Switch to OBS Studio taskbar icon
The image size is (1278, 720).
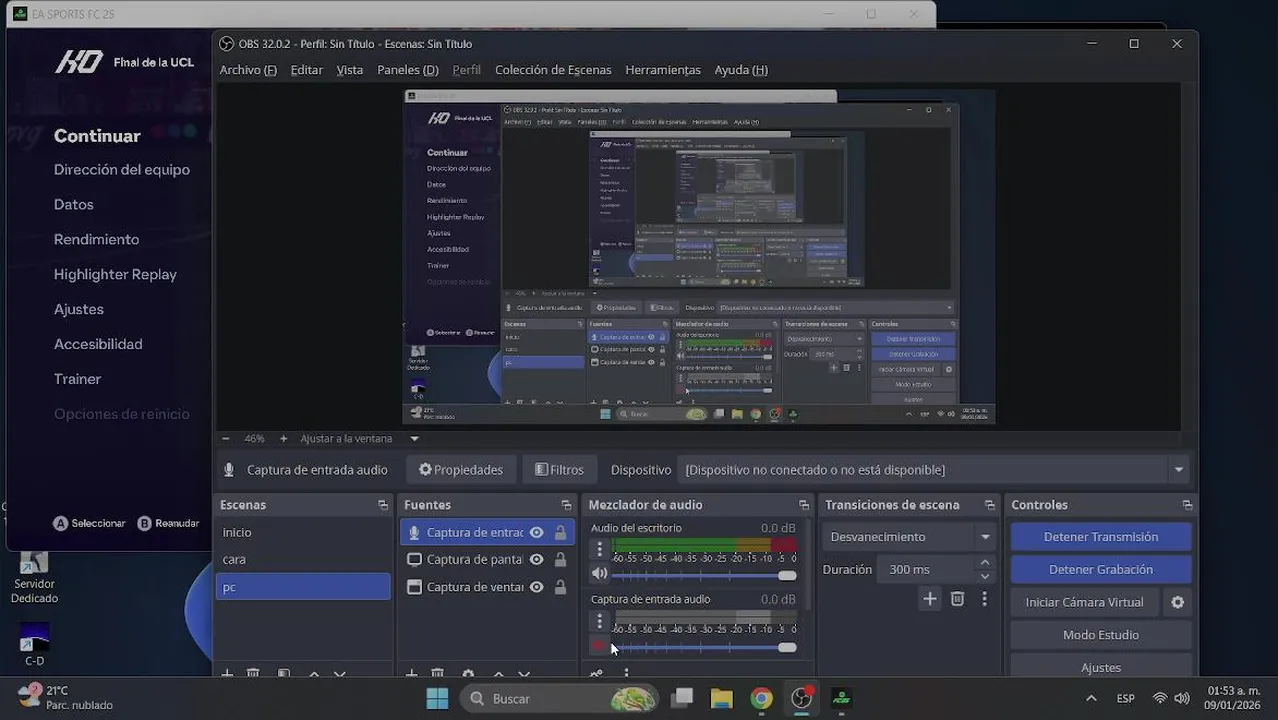tap(801, 698)
